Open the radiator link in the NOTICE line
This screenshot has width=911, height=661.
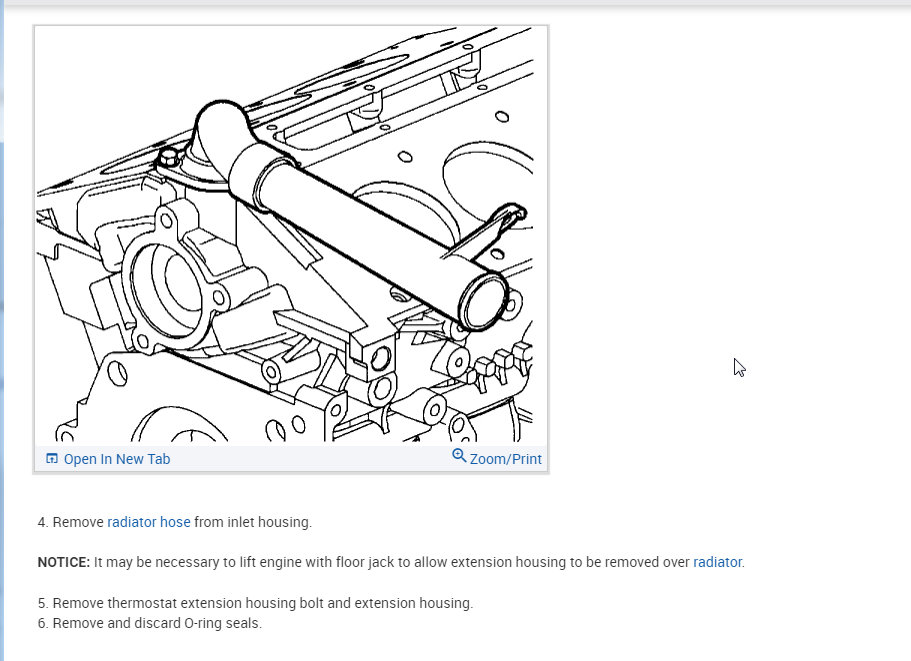click(x=718, y=562)
